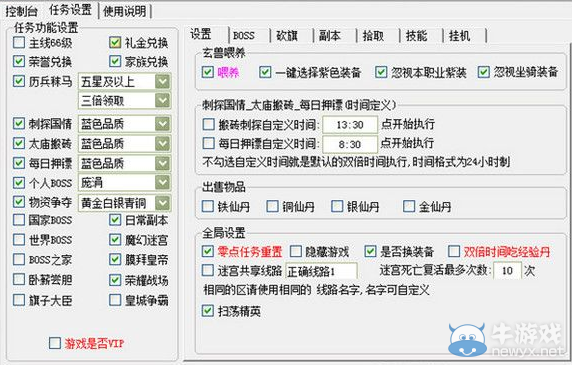Viewport: 572px width, 365px height.
Task: Click the 13:30 time input field
Action: point(350,125)
